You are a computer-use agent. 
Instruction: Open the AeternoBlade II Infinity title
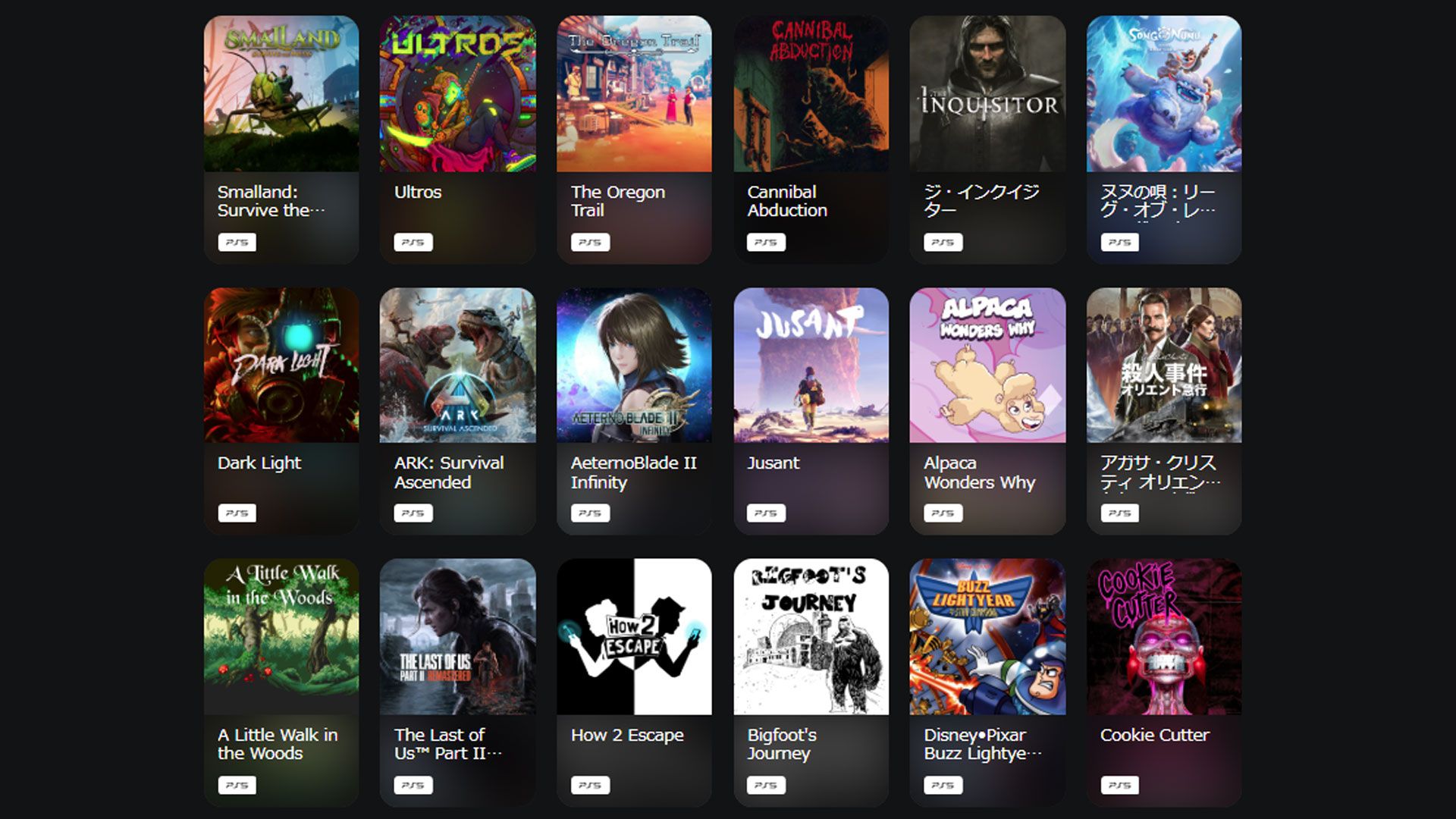coord(633,472)
